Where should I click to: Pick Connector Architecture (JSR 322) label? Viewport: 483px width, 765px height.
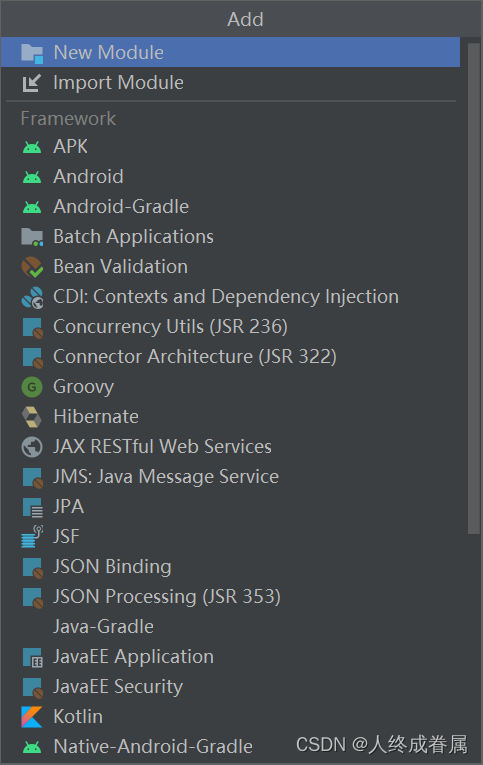pos(195,357)
